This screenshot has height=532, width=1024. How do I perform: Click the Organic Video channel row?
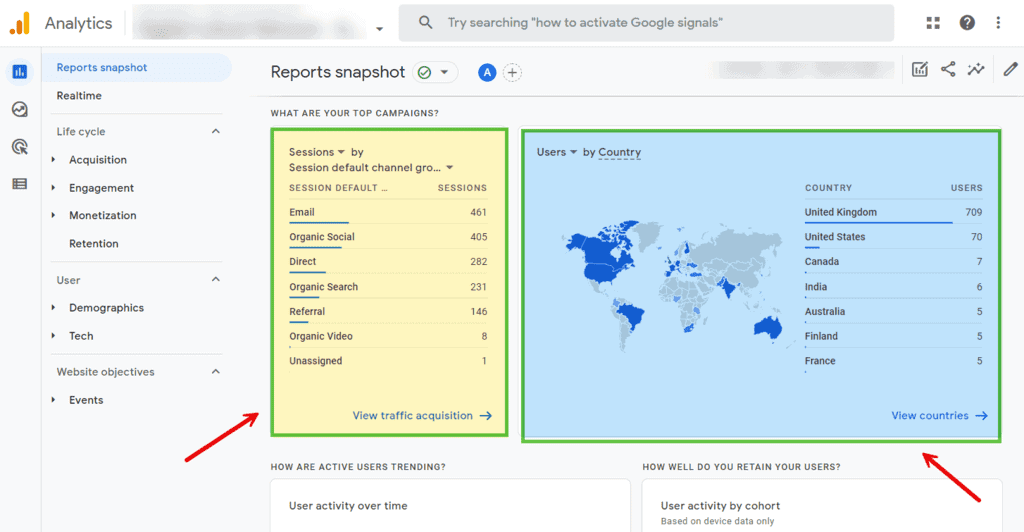[388, 336]
